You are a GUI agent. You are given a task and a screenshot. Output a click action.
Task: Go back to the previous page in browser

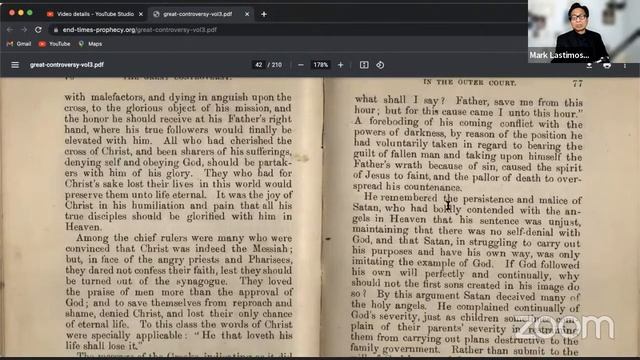point(10,30)
